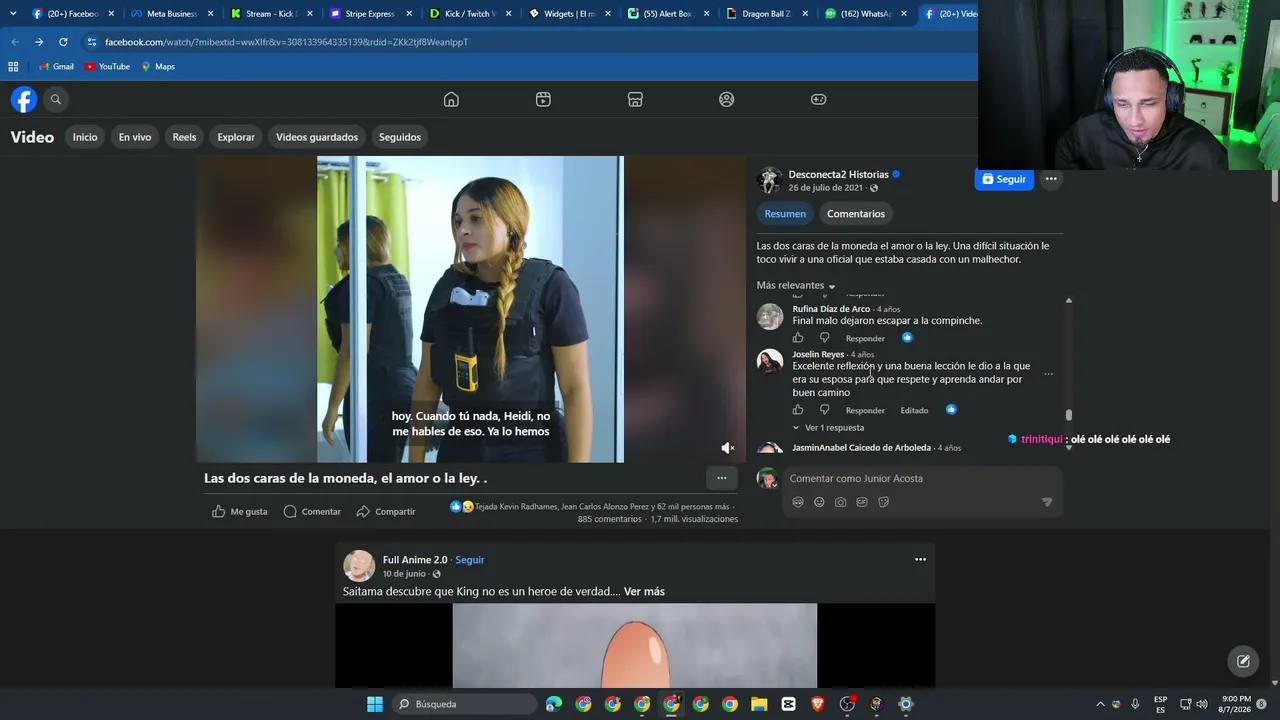Go back in the browser

coord(15,42)
